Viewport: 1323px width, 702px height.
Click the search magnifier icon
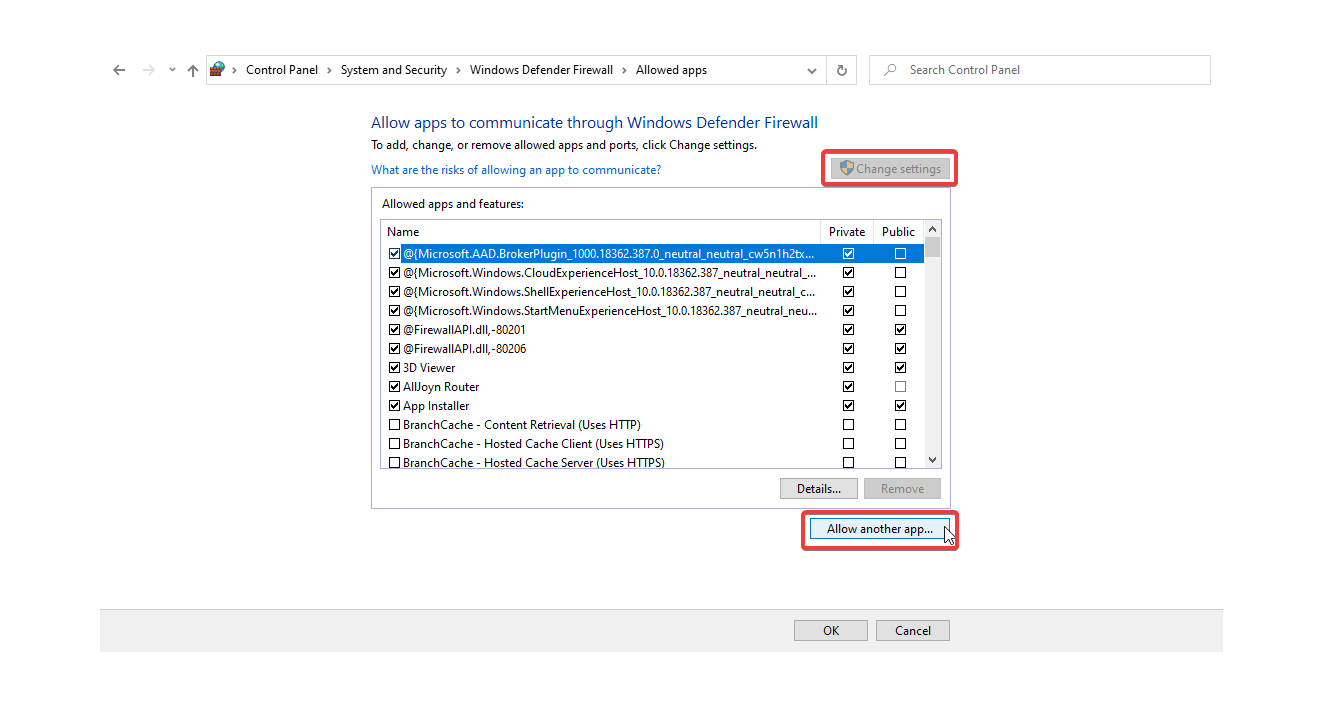point(888,70)
